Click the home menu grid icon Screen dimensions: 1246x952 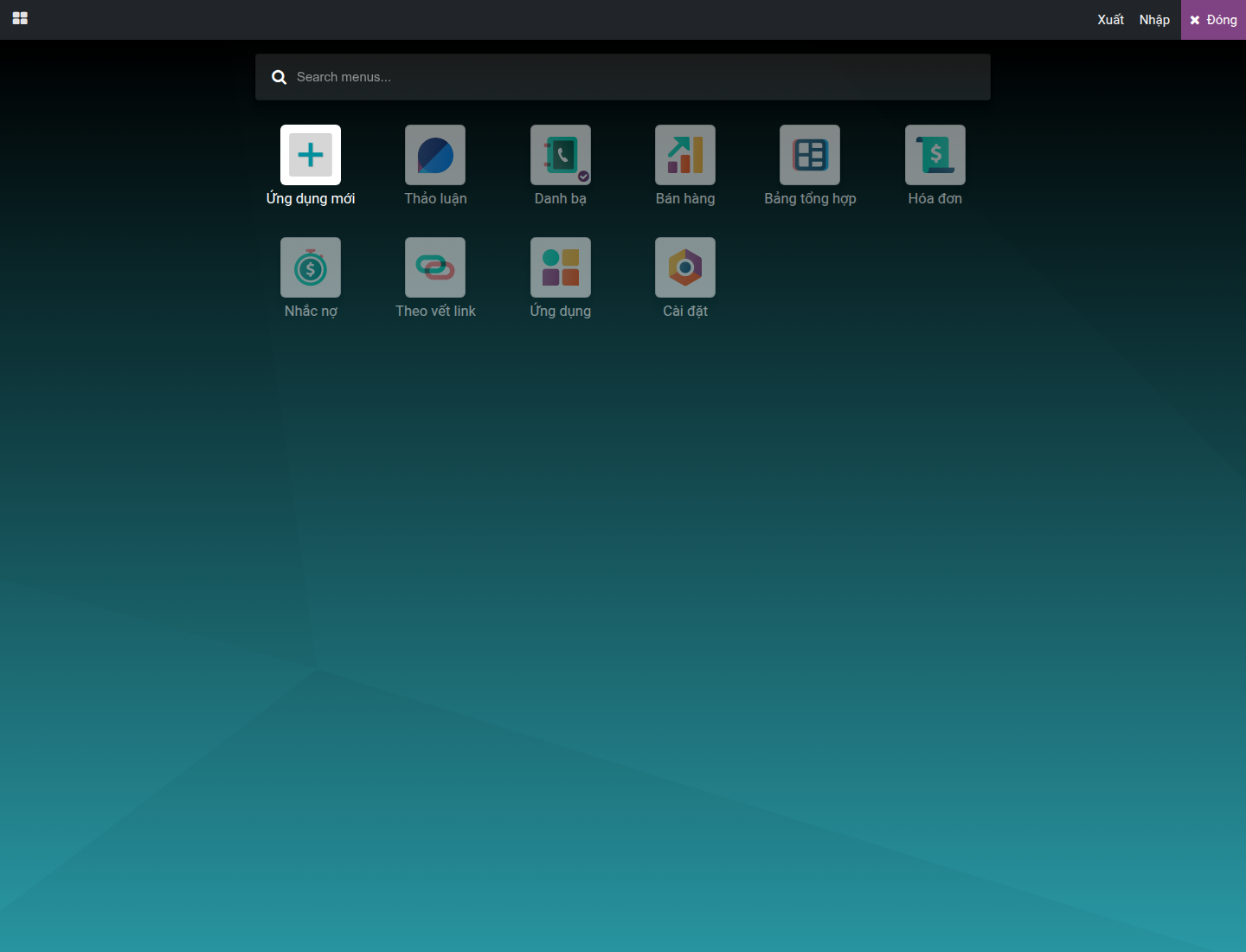click(x=20, y=18)
